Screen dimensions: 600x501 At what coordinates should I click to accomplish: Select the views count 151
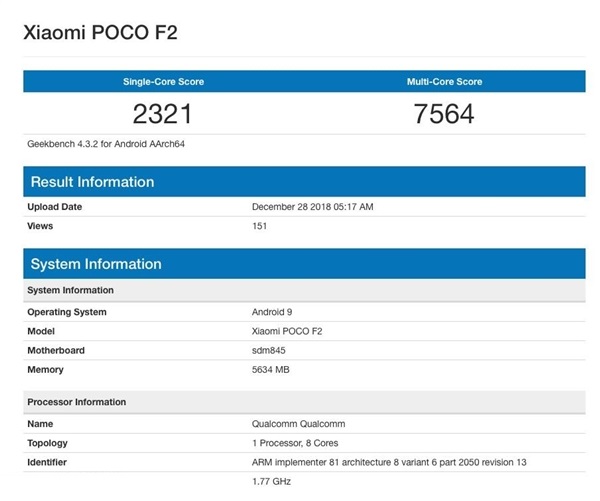pos(259,226)
